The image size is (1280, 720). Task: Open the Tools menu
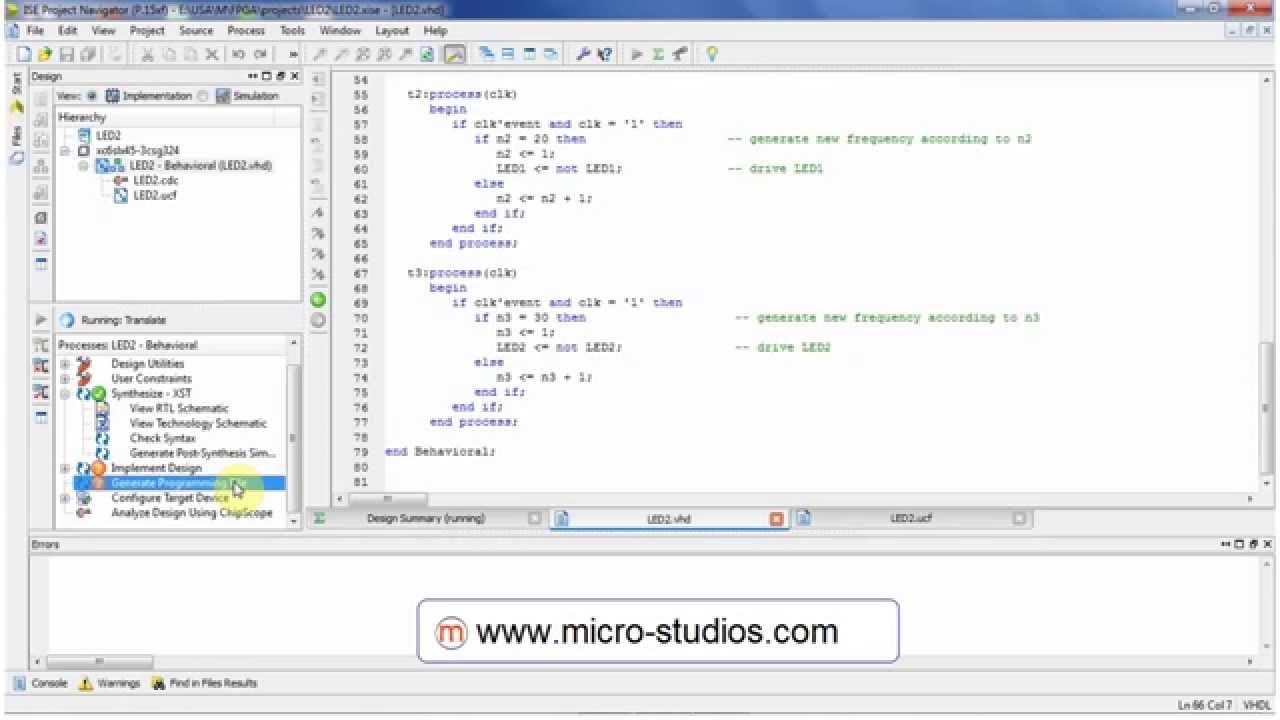292,31
